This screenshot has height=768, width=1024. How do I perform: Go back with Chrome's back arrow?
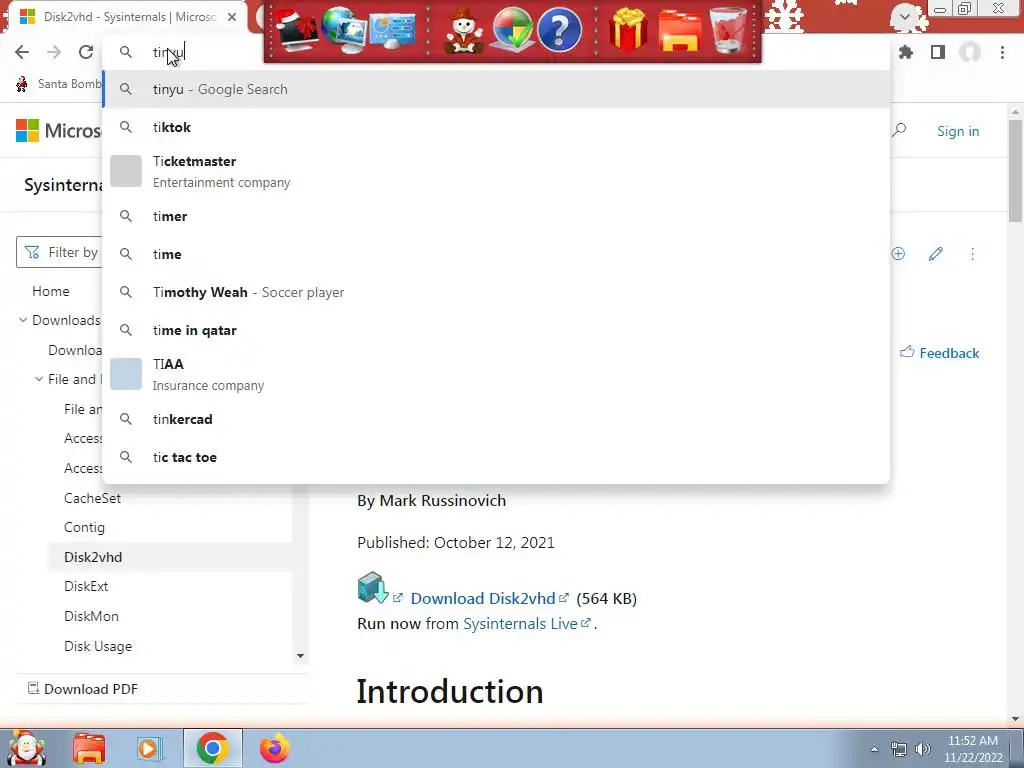pos(22,52)
